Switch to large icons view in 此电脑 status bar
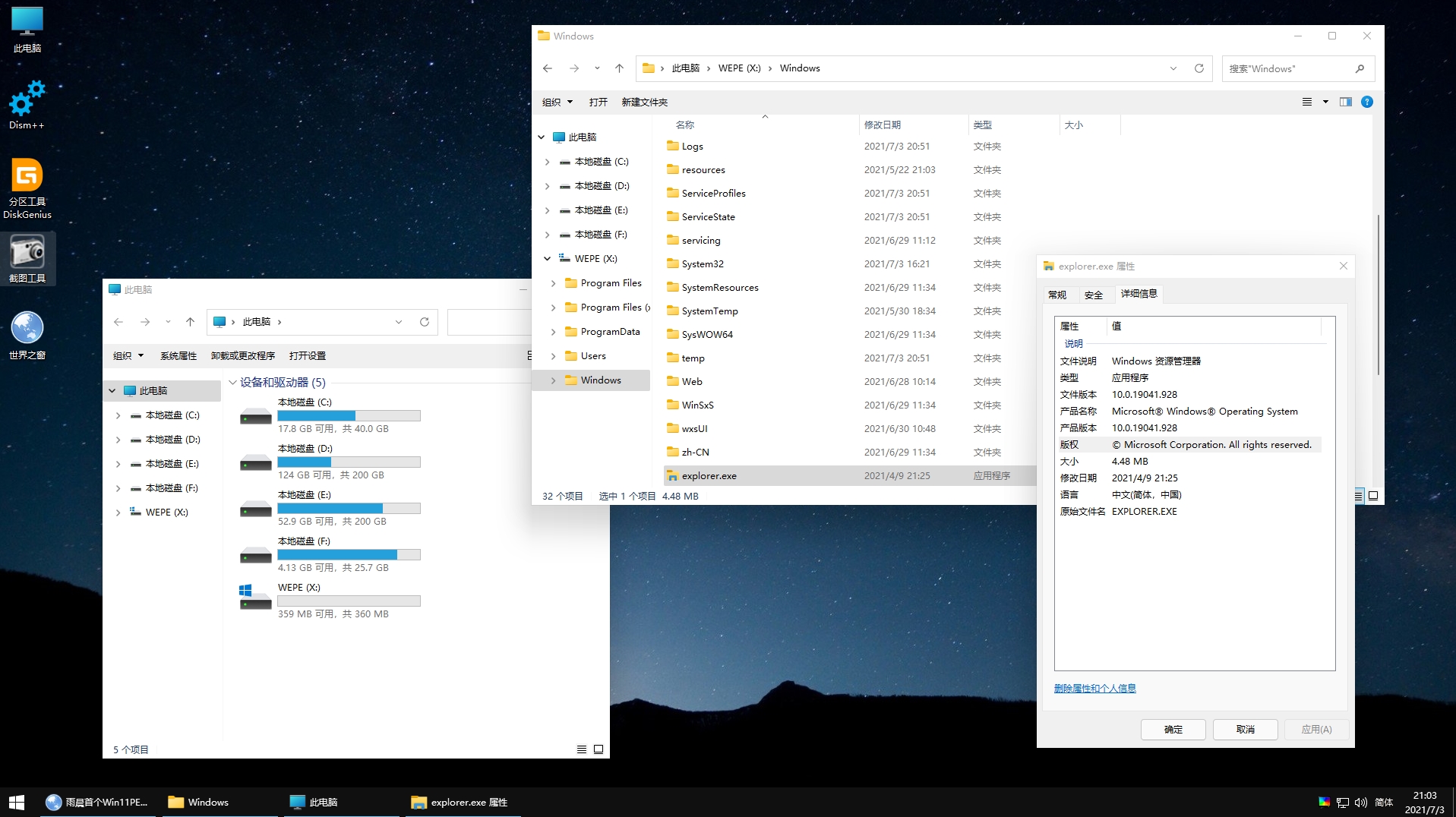1456x817 pixels. (599, 749)
